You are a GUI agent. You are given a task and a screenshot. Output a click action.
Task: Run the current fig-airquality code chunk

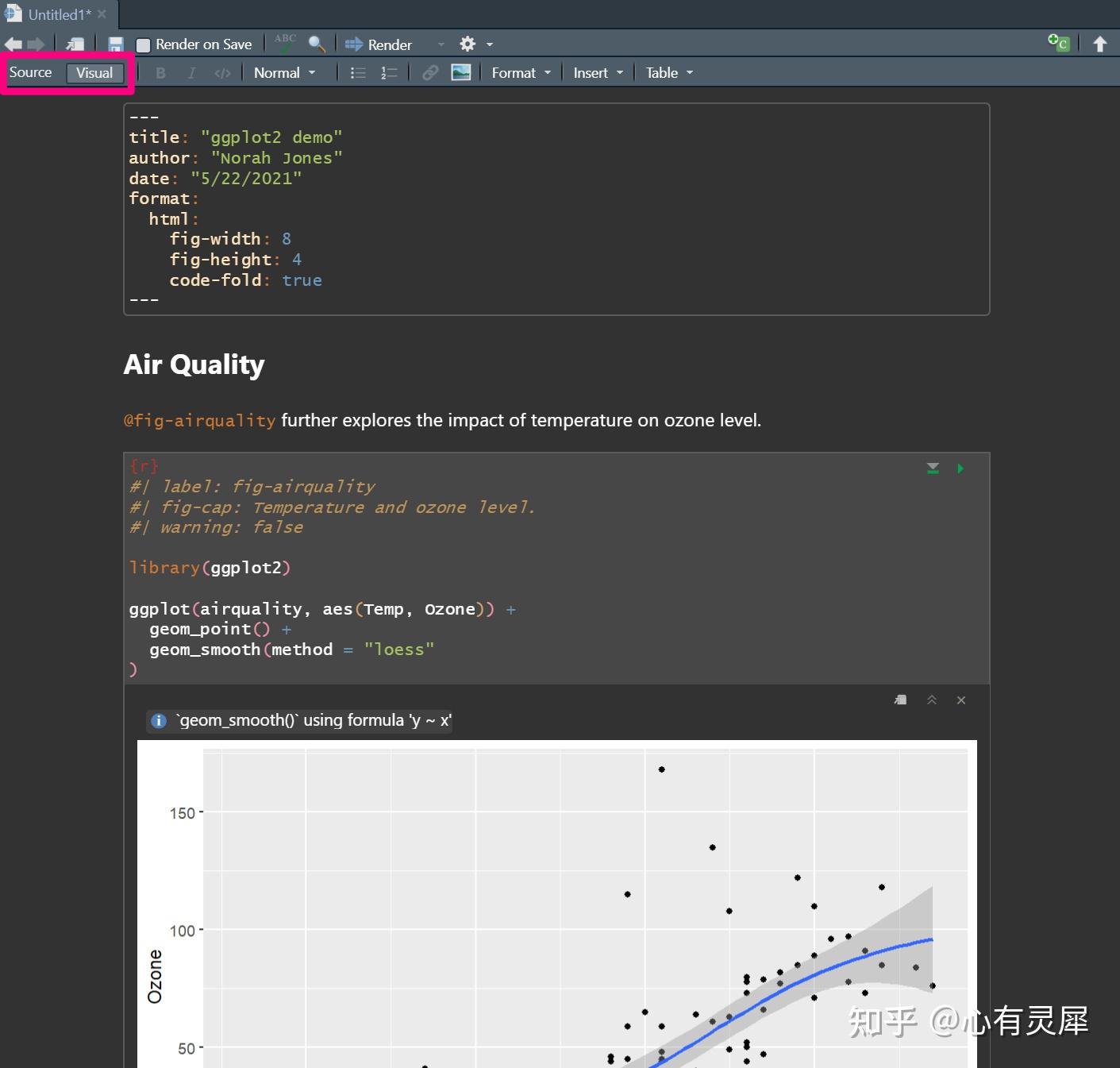pyautogui.click(x=960, y=468)
